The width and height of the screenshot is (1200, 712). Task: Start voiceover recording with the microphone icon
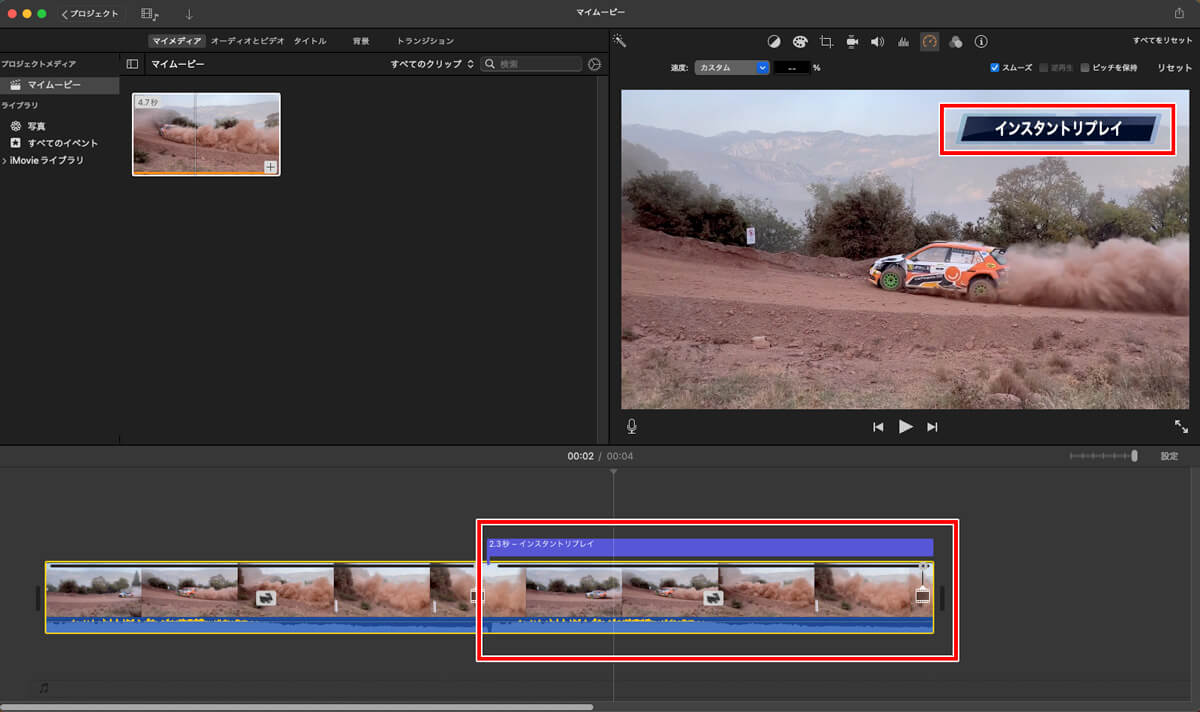(x=632, y=426)
